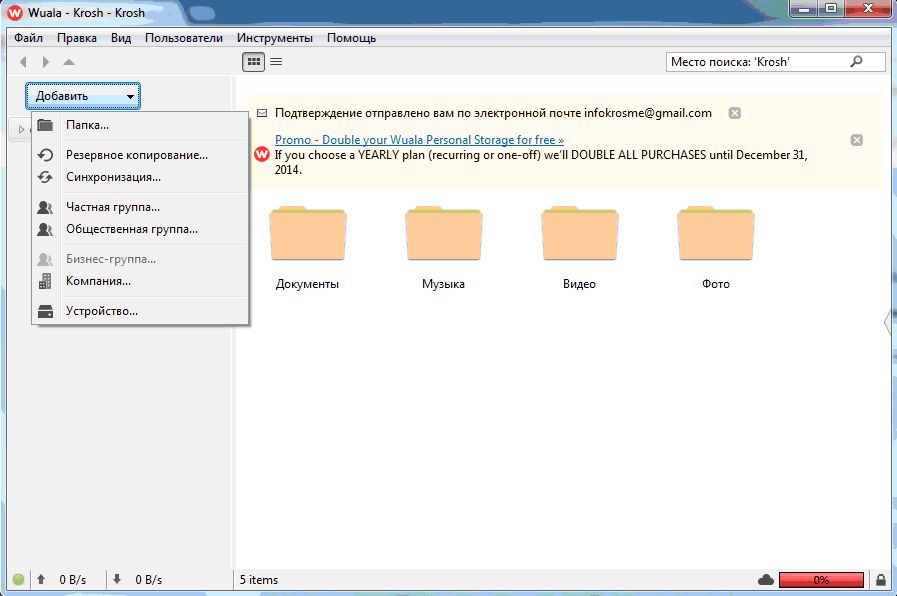Click the forward navigation arrow

(46, 62)
